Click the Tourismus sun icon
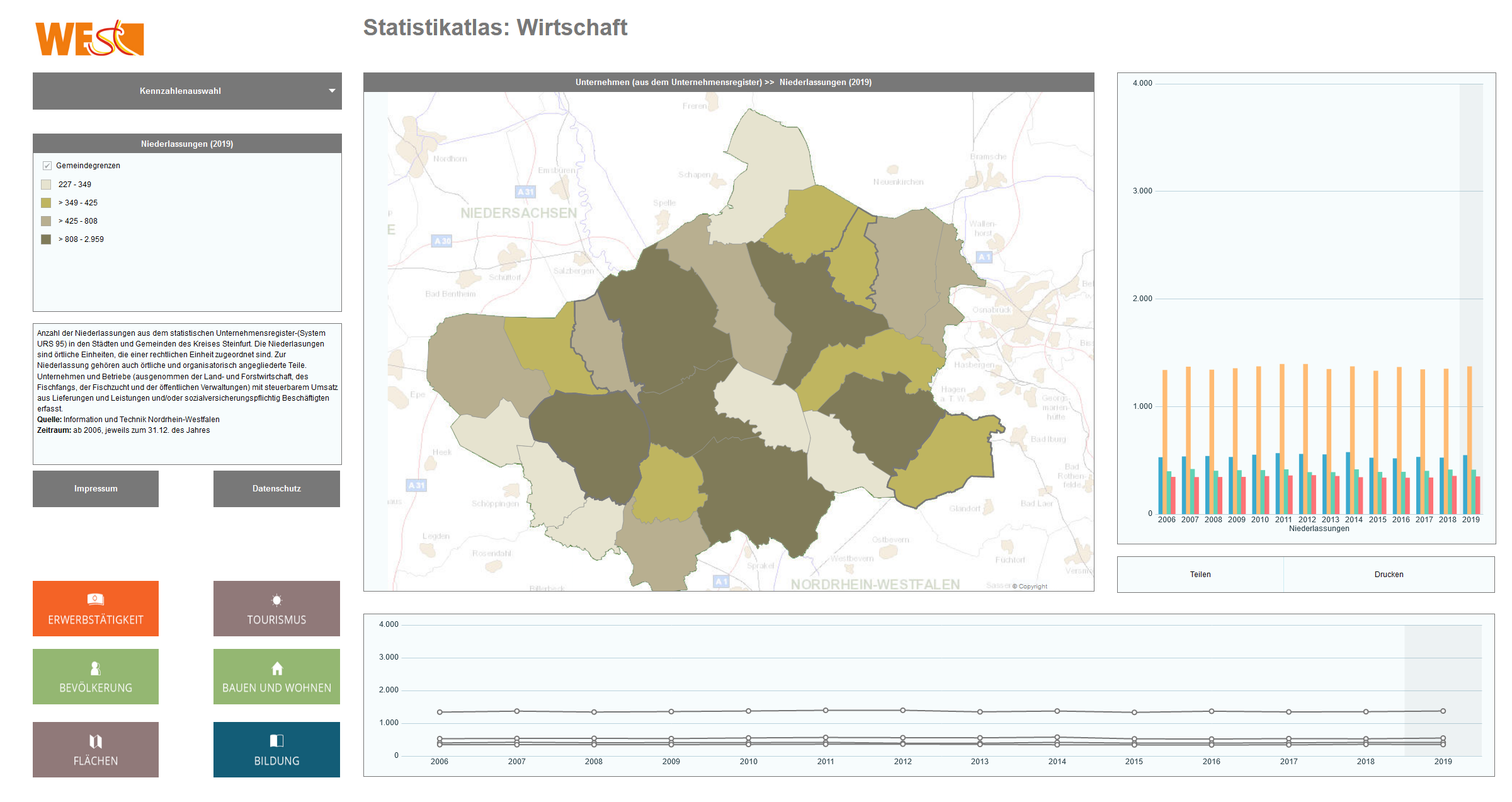This screenshot has width=1512, height=802. (276, 600)
